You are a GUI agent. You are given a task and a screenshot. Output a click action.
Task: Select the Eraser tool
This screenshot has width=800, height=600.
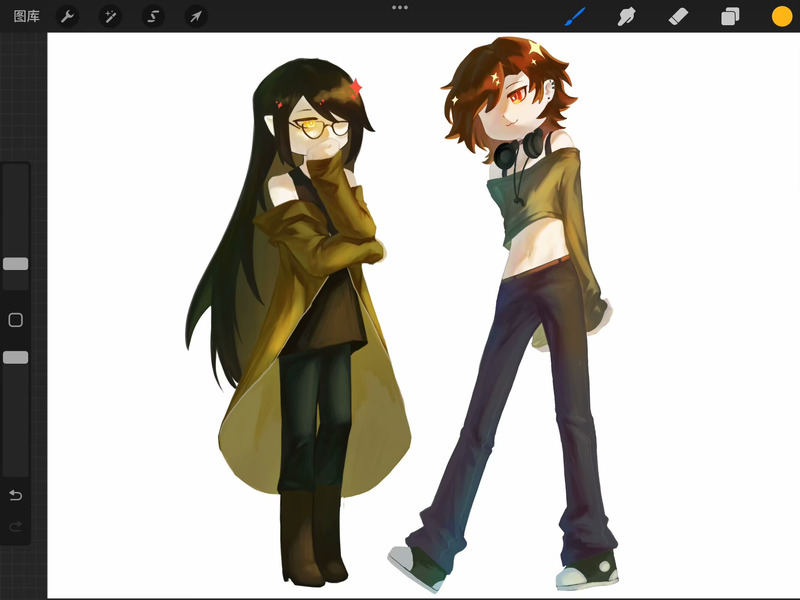[678, 16]
